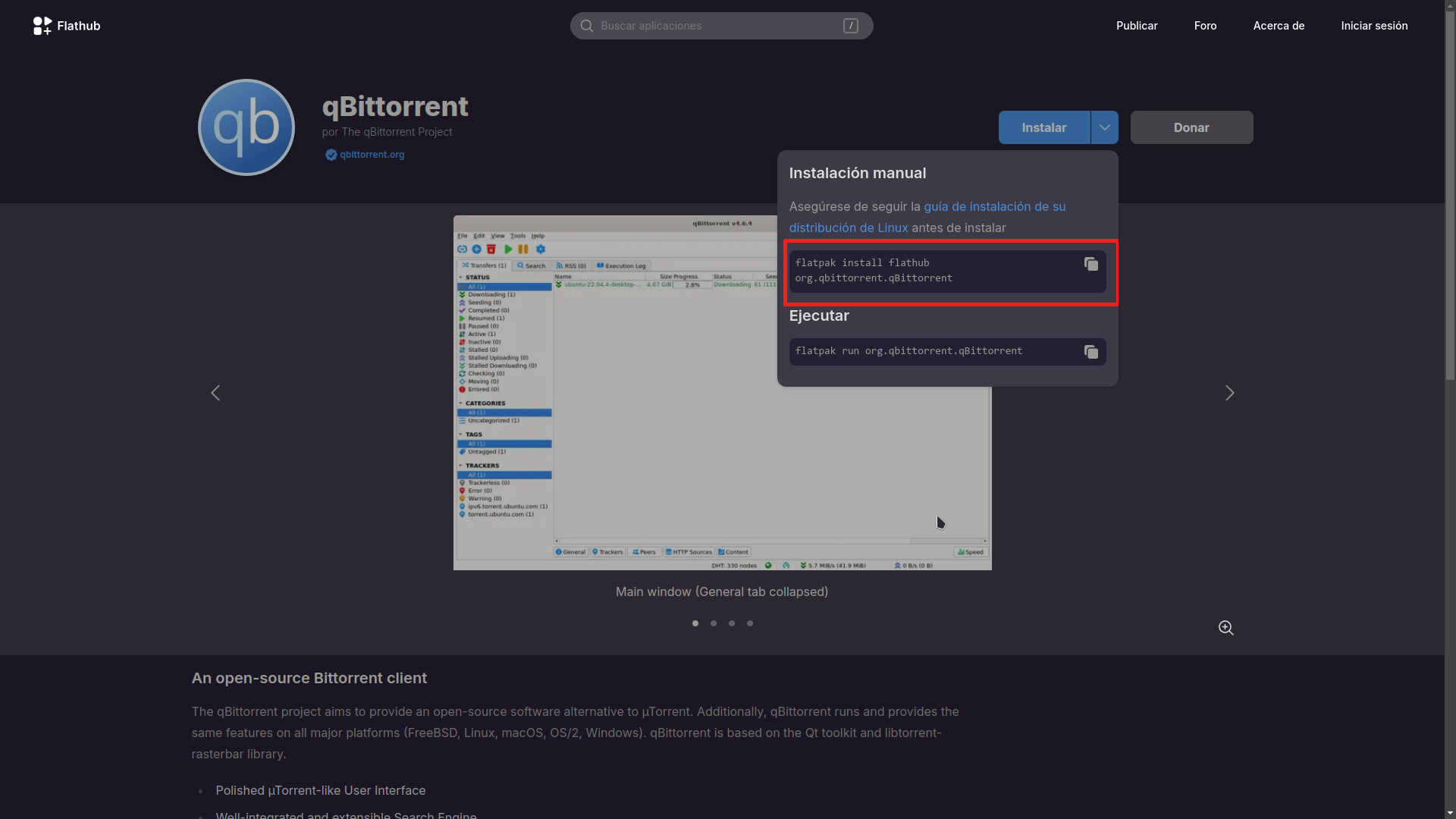Select the second carousel dot
The height and width of the screenshot is (819, 1456).
(x=713, y=623)
